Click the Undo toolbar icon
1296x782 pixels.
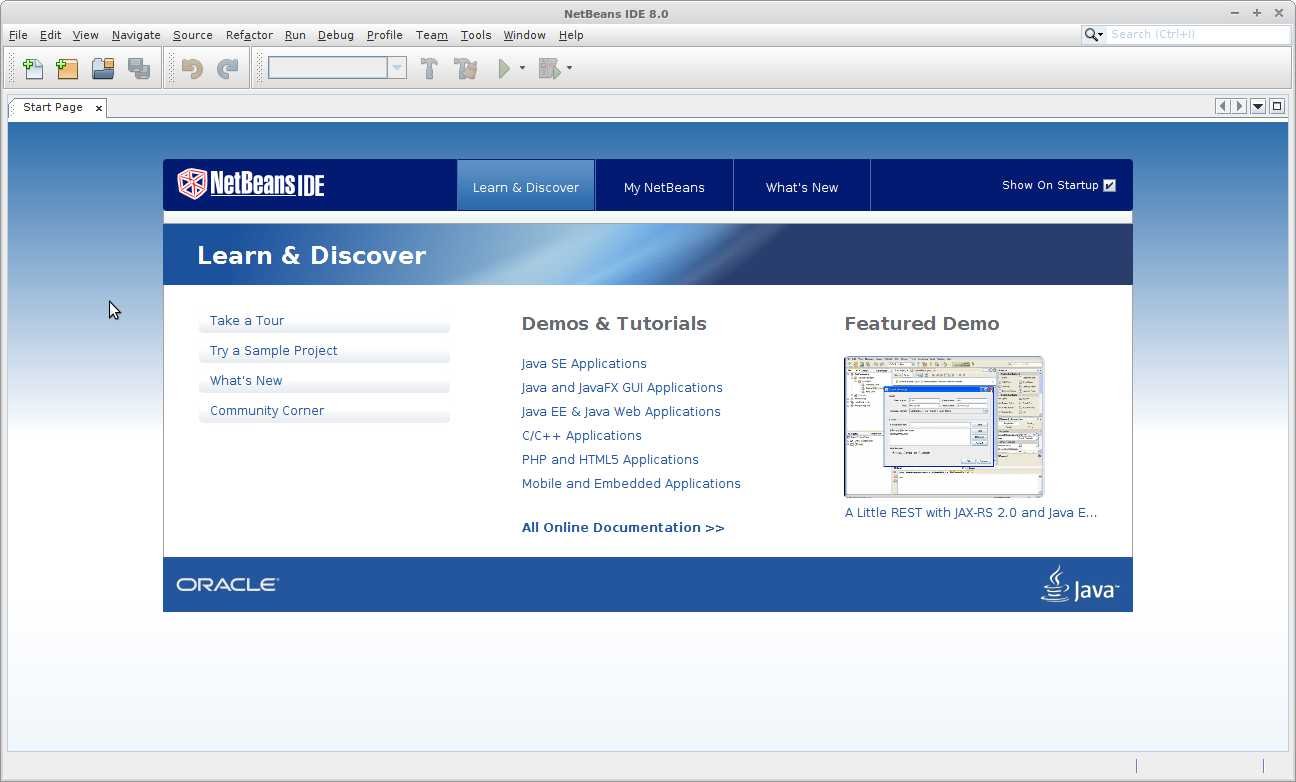pos(192,69)
